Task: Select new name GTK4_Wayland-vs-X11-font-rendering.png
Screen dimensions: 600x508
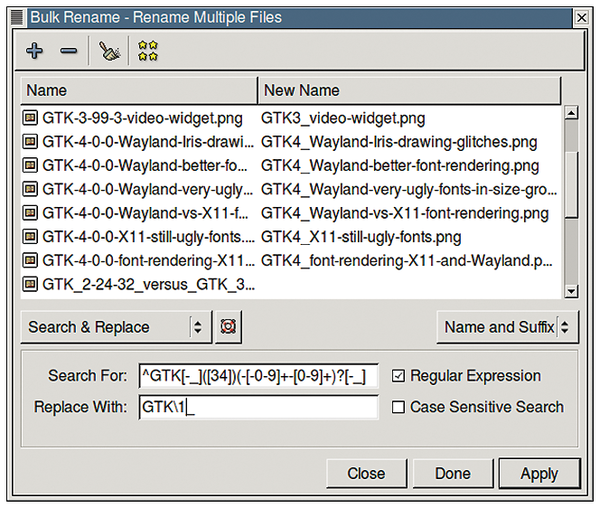Action: coord(405,213)
